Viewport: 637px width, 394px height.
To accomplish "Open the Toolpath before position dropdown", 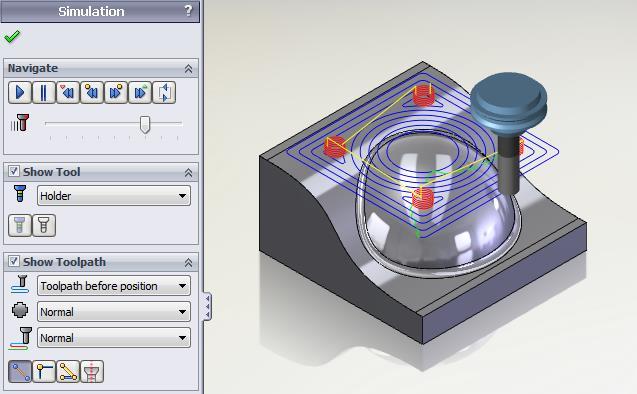I will pos(114,286).
